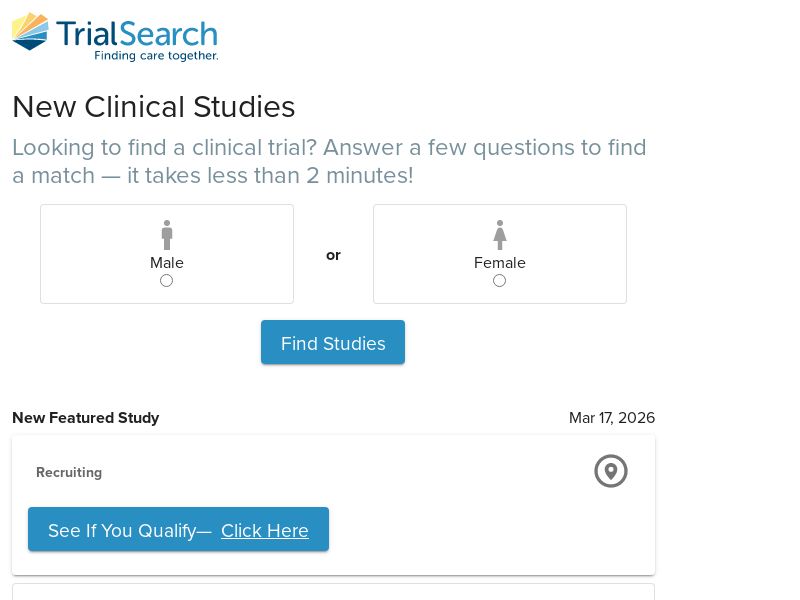The height and width of the screenshot is (600, 800).
Task: Click the female person figure icon
Action: [x=499, y=234]
